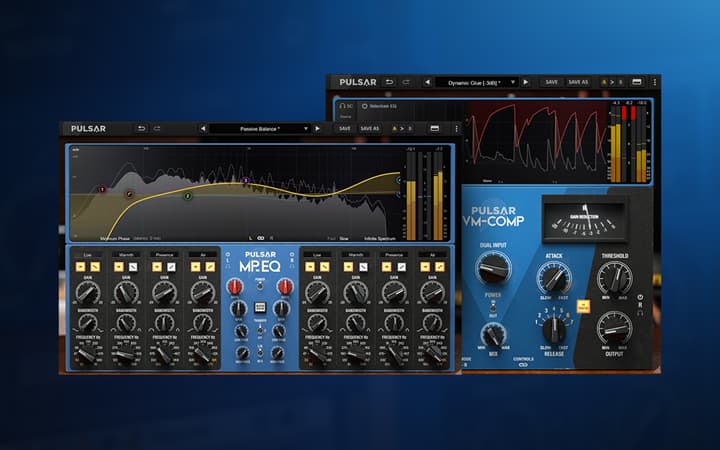Image resolution: width=720 pixels, height=450 pixels.
Task: Load next preset in VM-Comp window
Action: 526,82
